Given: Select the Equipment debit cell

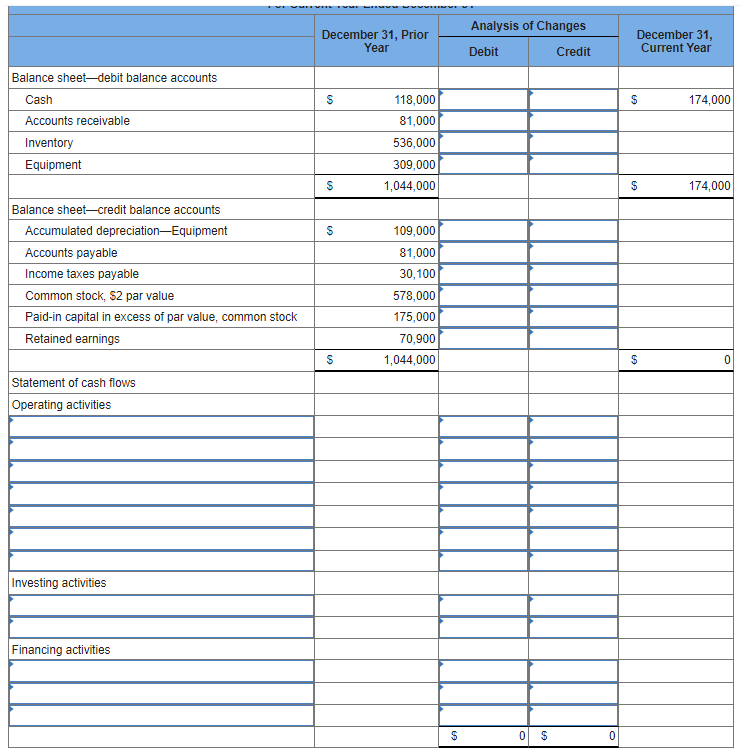Looking at the screenshot, I should tap(483, 164).
